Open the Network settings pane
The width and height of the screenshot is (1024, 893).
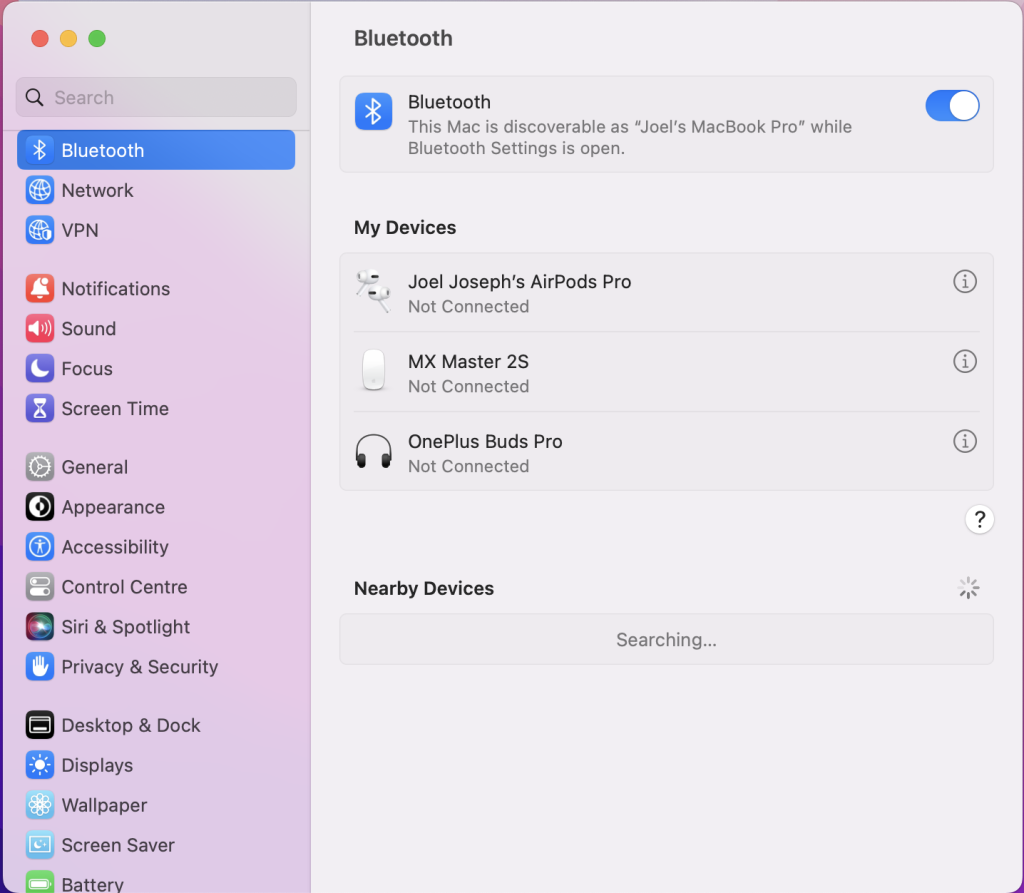coord(156,190)
